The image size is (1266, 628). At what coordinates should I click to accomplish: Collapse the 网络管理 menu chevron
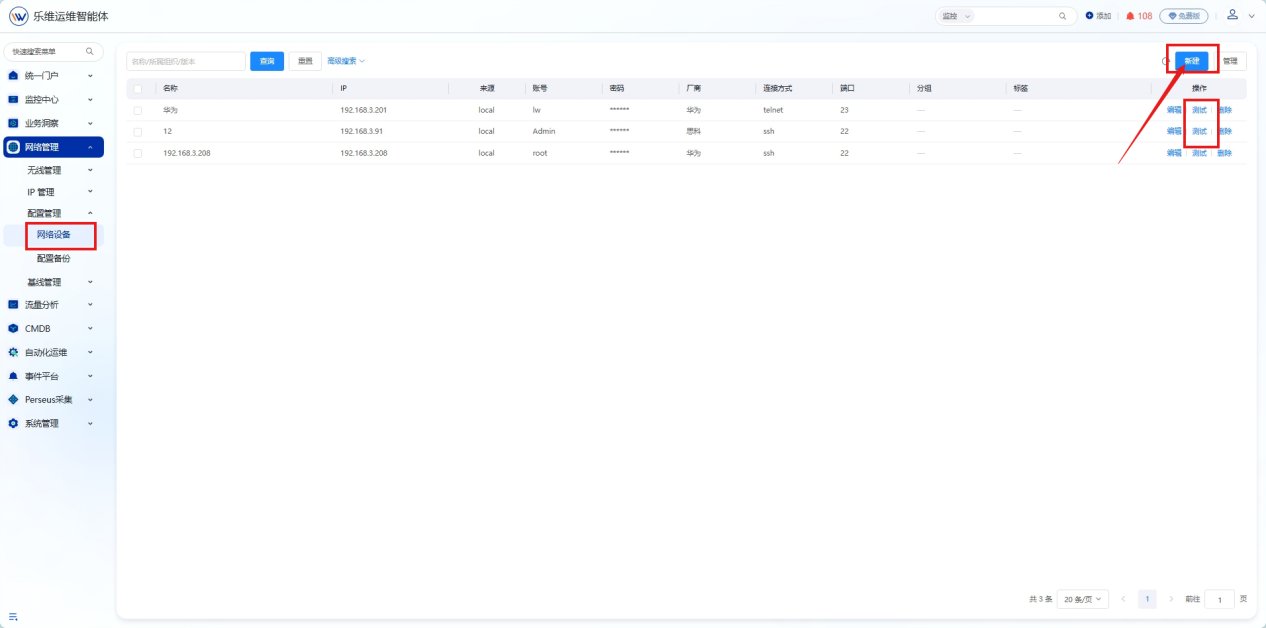[x=90, y=147]
